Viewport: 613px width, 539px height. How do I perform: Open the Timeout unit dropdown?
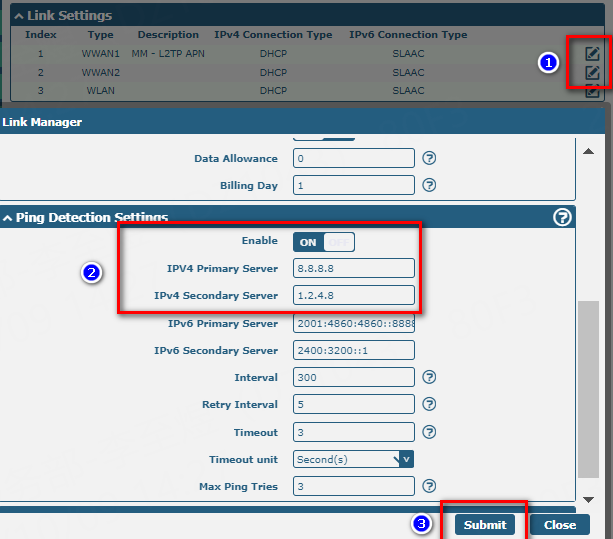point(353,459)
